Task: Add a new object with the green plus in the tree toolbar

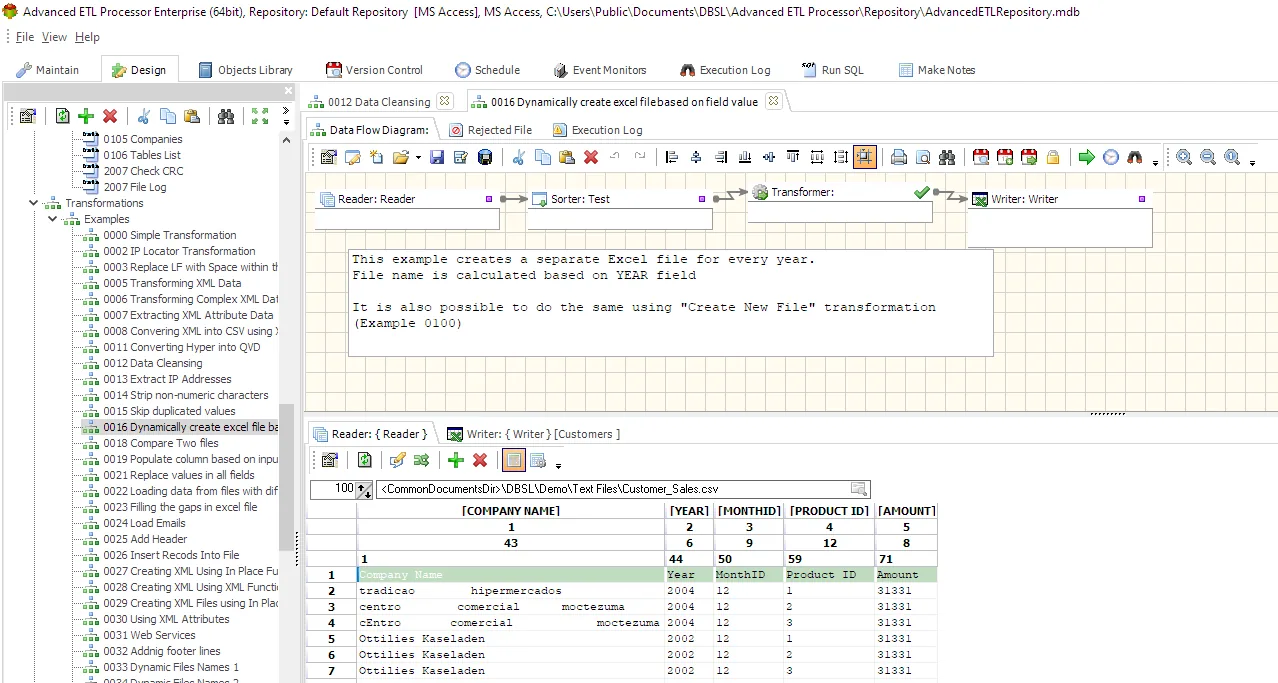Action: pyautogui.click(x=86, y=116)
